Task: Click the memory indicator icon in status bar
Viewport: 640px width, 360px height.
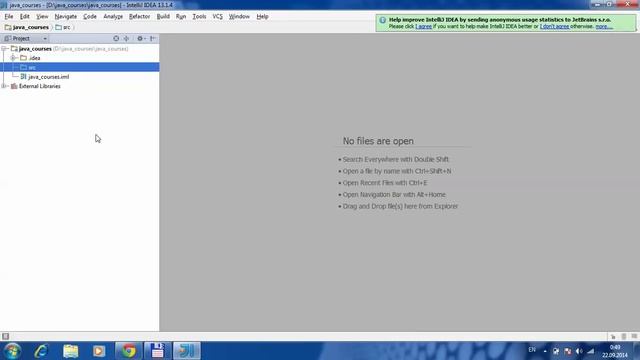Action: click(x=634, y=336)
